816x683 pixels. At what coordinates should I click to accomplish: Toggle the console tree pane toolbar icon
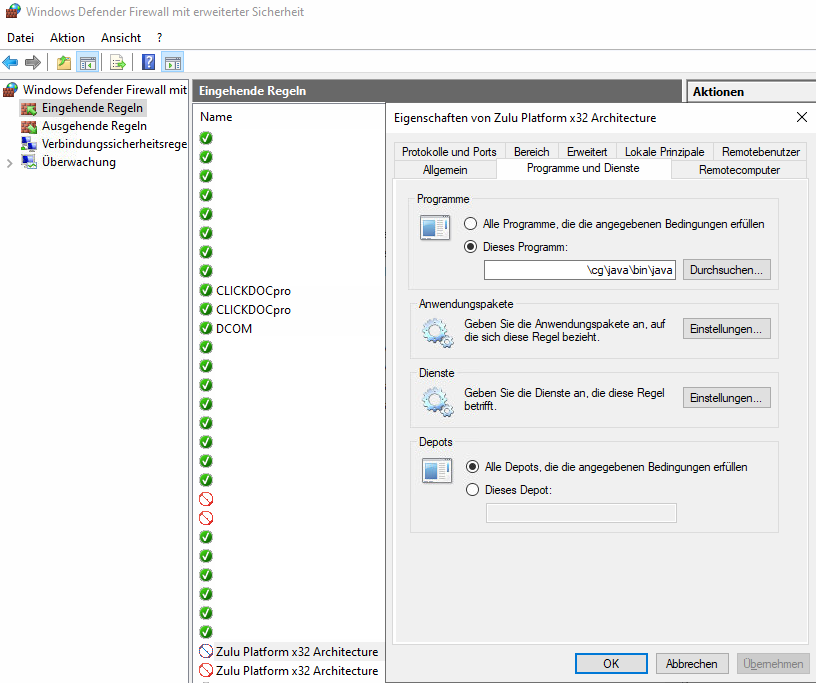(87, 63)
